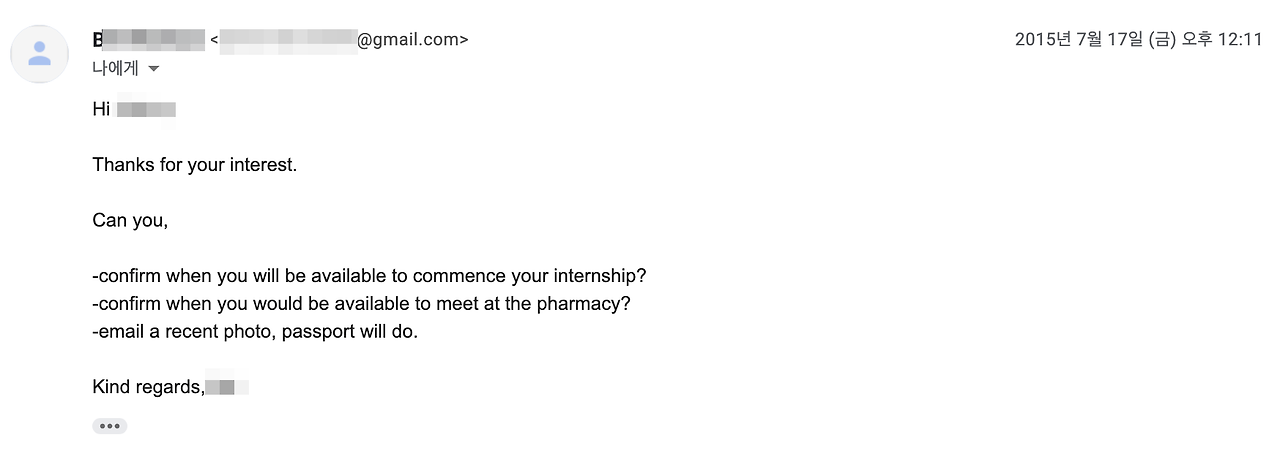Click the sender's profile avatar icon

39,54
